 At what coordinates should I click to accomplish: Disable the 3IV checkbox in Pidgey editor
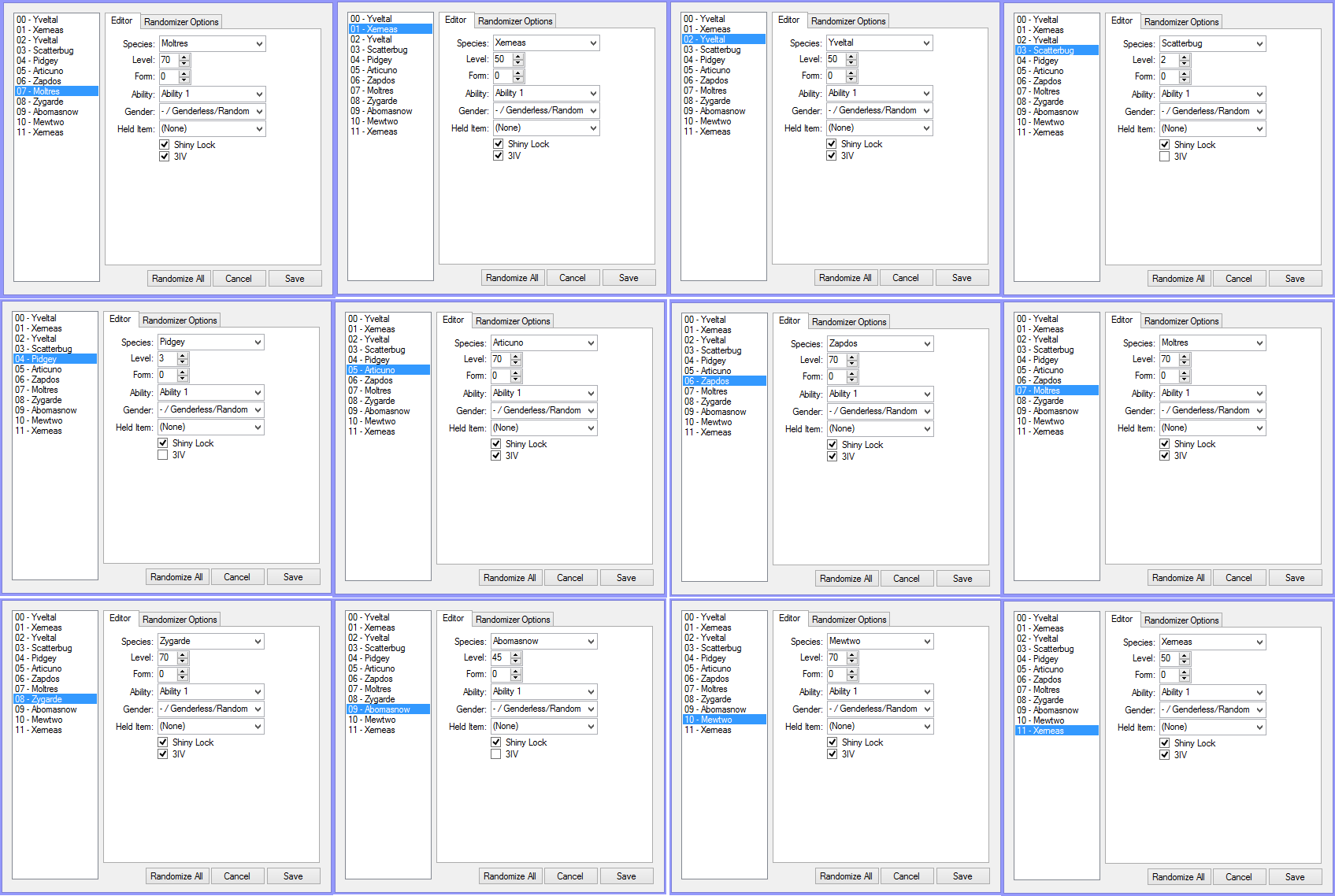tap(162, 454)
